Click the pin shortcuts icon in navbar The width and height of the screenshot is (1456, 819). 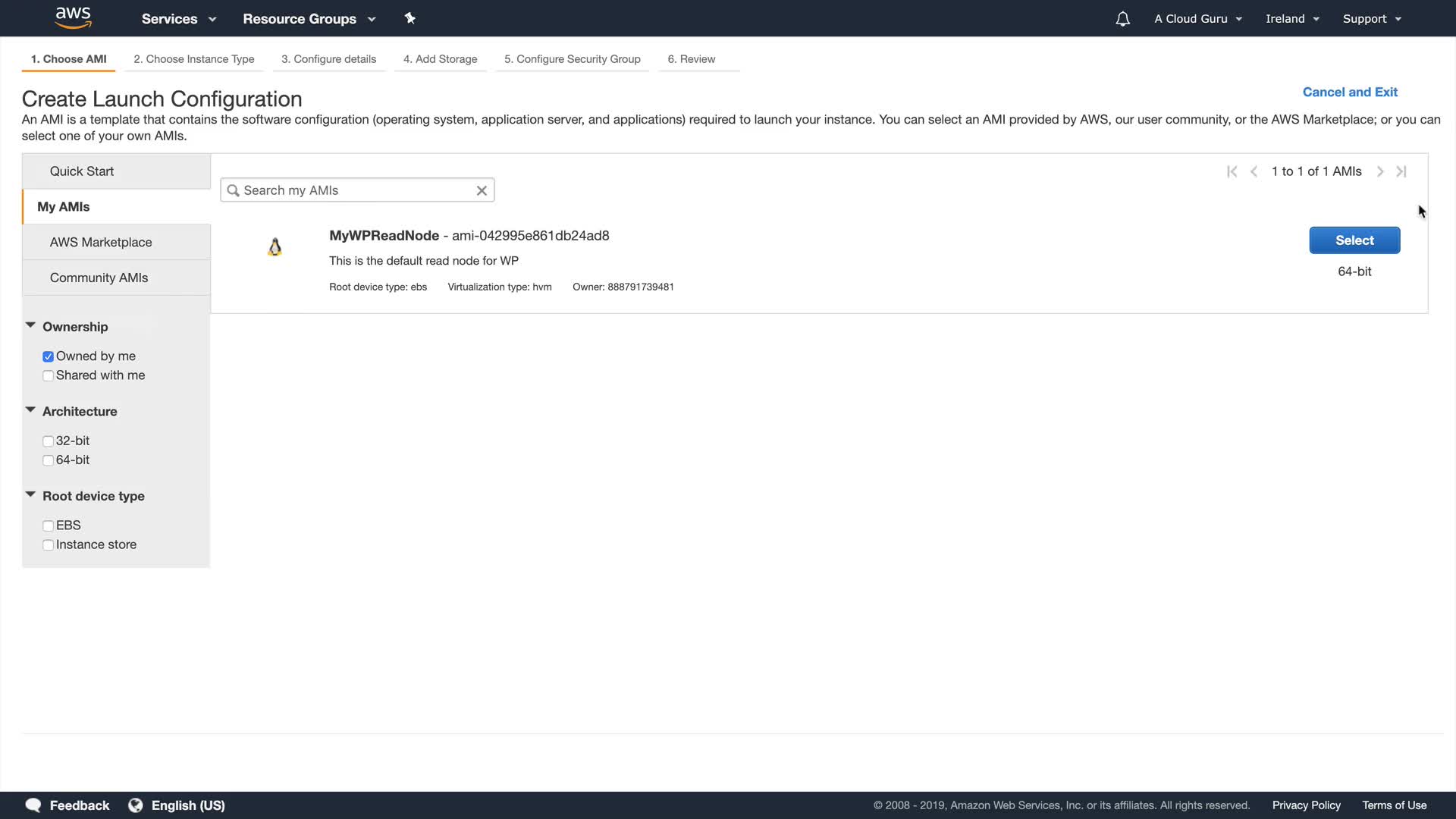click(409, 18)
